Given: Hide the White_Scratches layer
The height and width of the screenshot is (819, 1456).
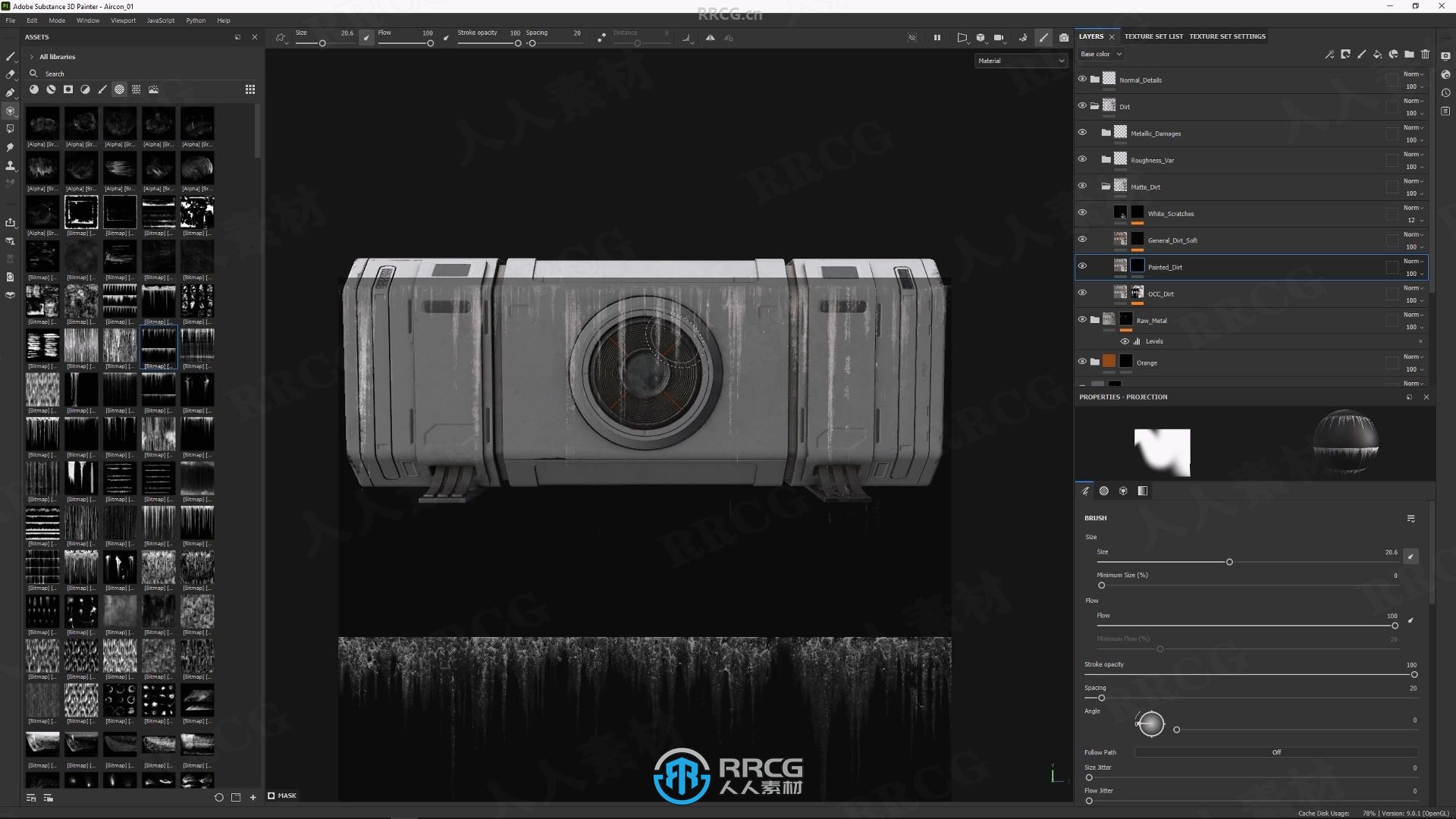Looking at the screenshot, I should tap(1082, 212).
